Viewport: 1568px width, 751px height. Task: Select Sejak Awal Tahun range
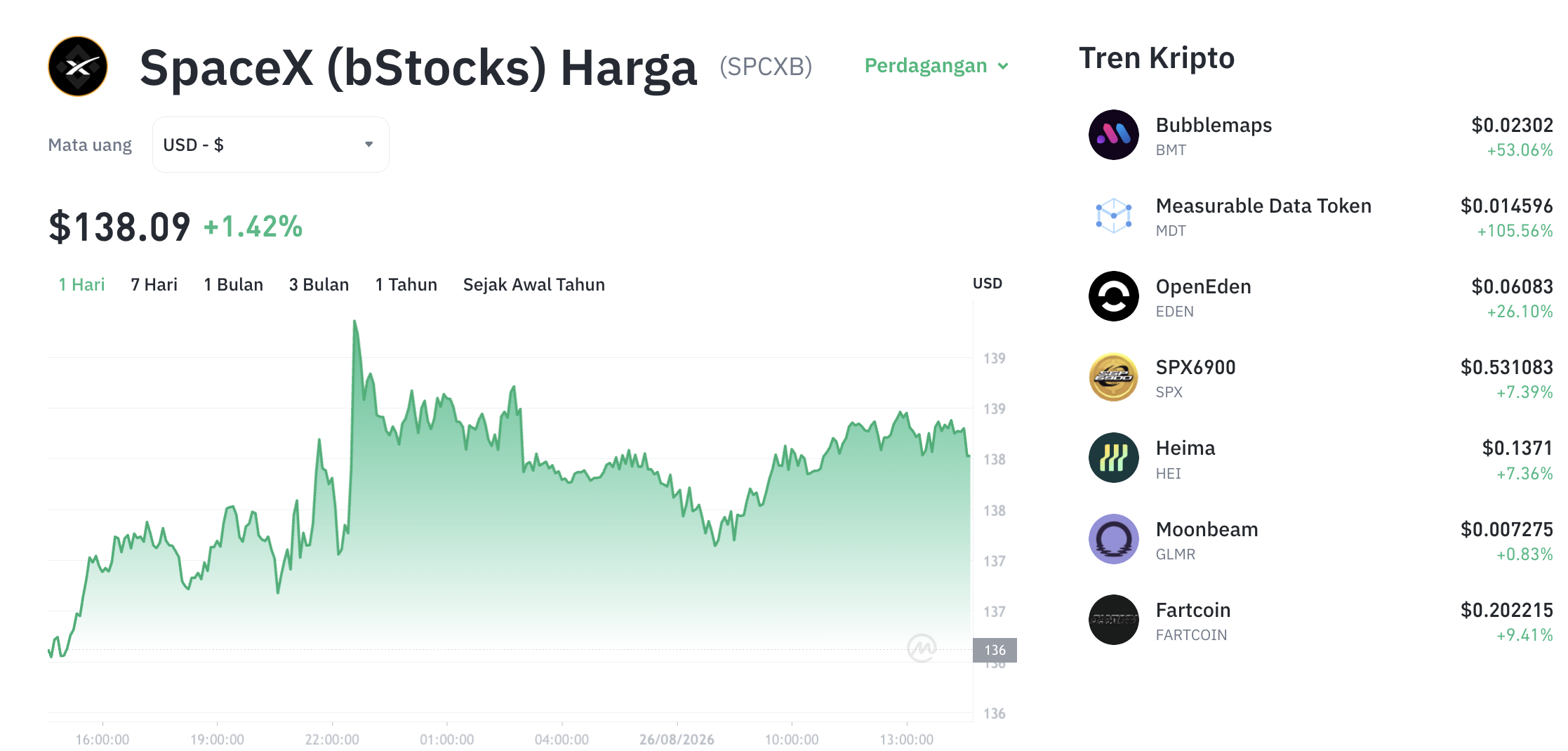[533, 284]
